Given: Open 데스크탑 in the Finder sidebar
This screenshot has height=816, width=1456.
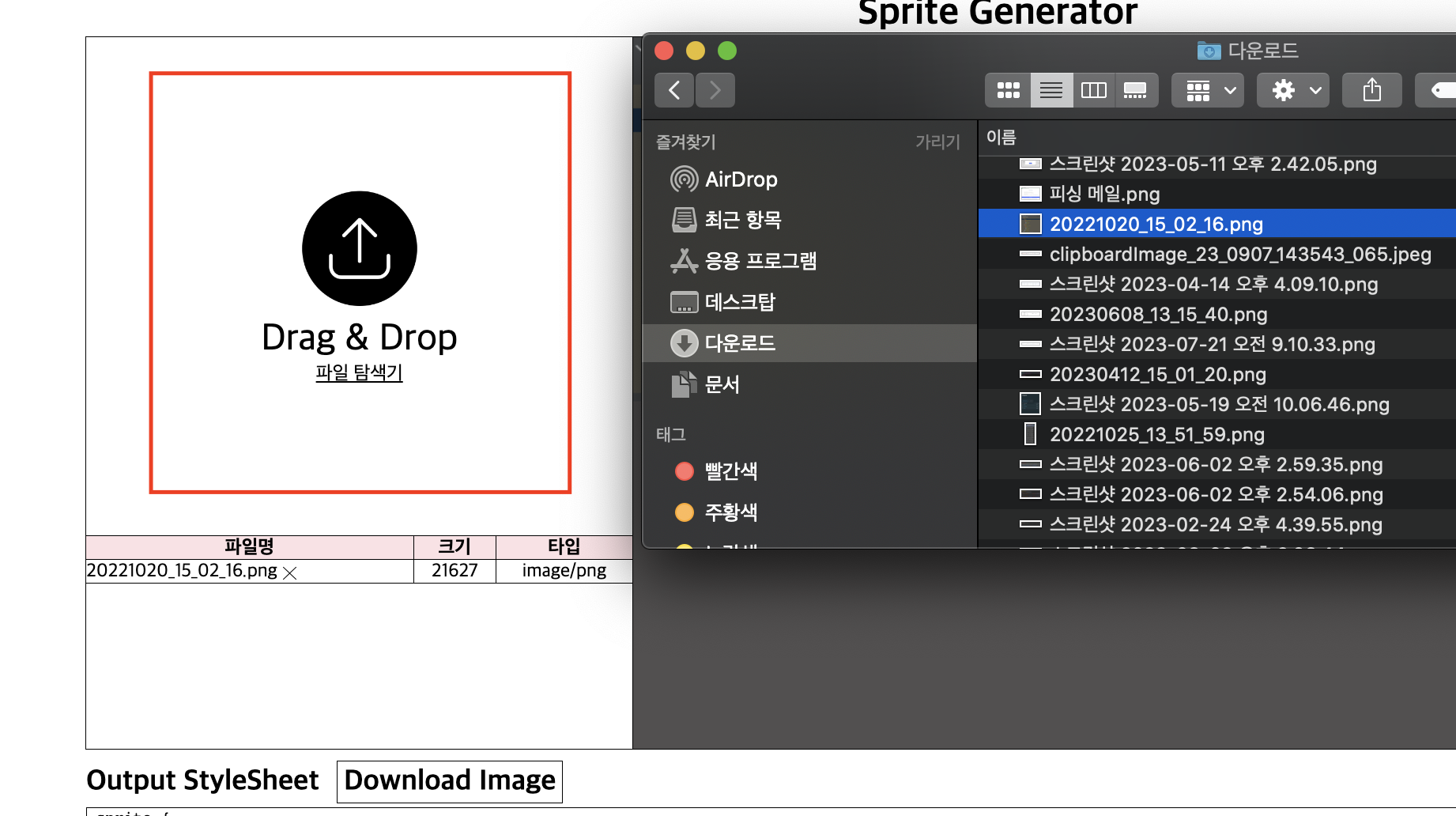Looking at the screenshot, I should coord(741,301).
